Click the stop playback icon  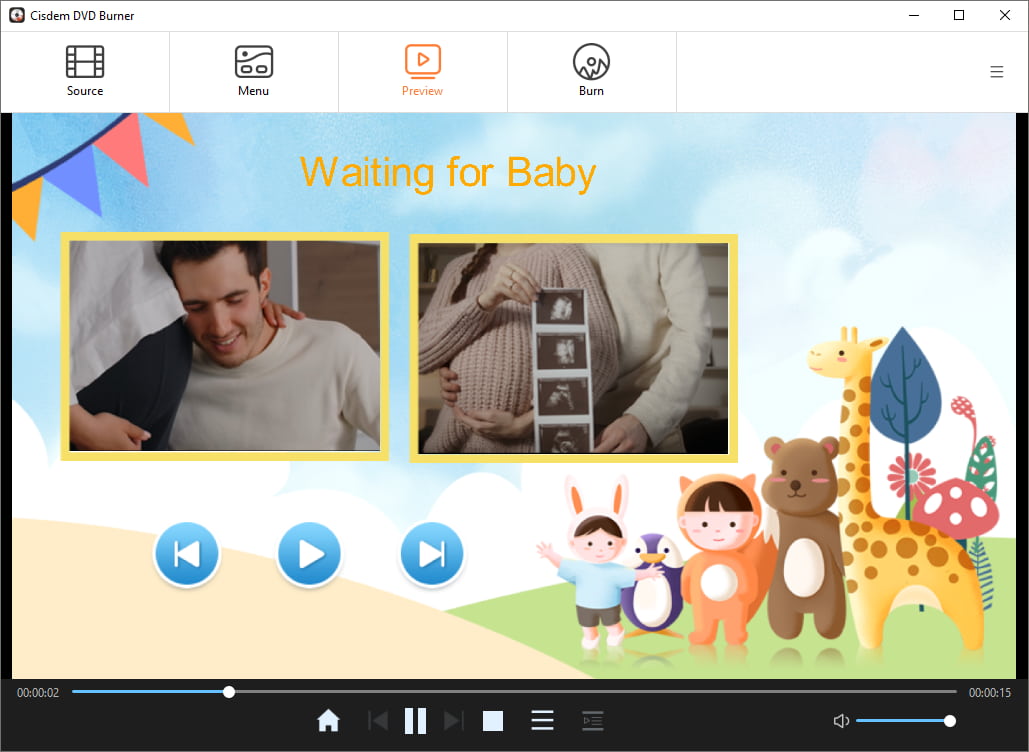click(x=492, y=720)
